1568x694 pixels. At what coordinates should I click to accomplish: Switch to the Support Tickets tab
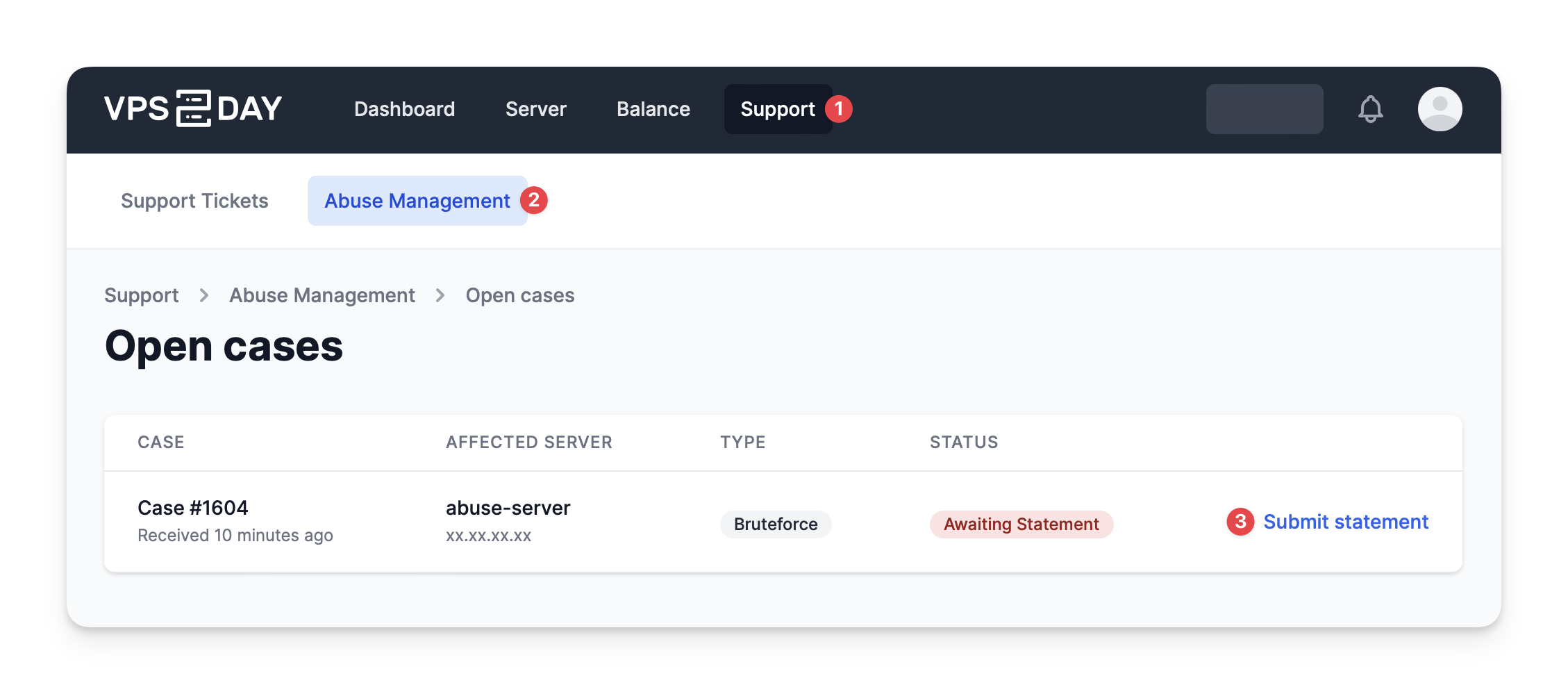pos(194,201)
